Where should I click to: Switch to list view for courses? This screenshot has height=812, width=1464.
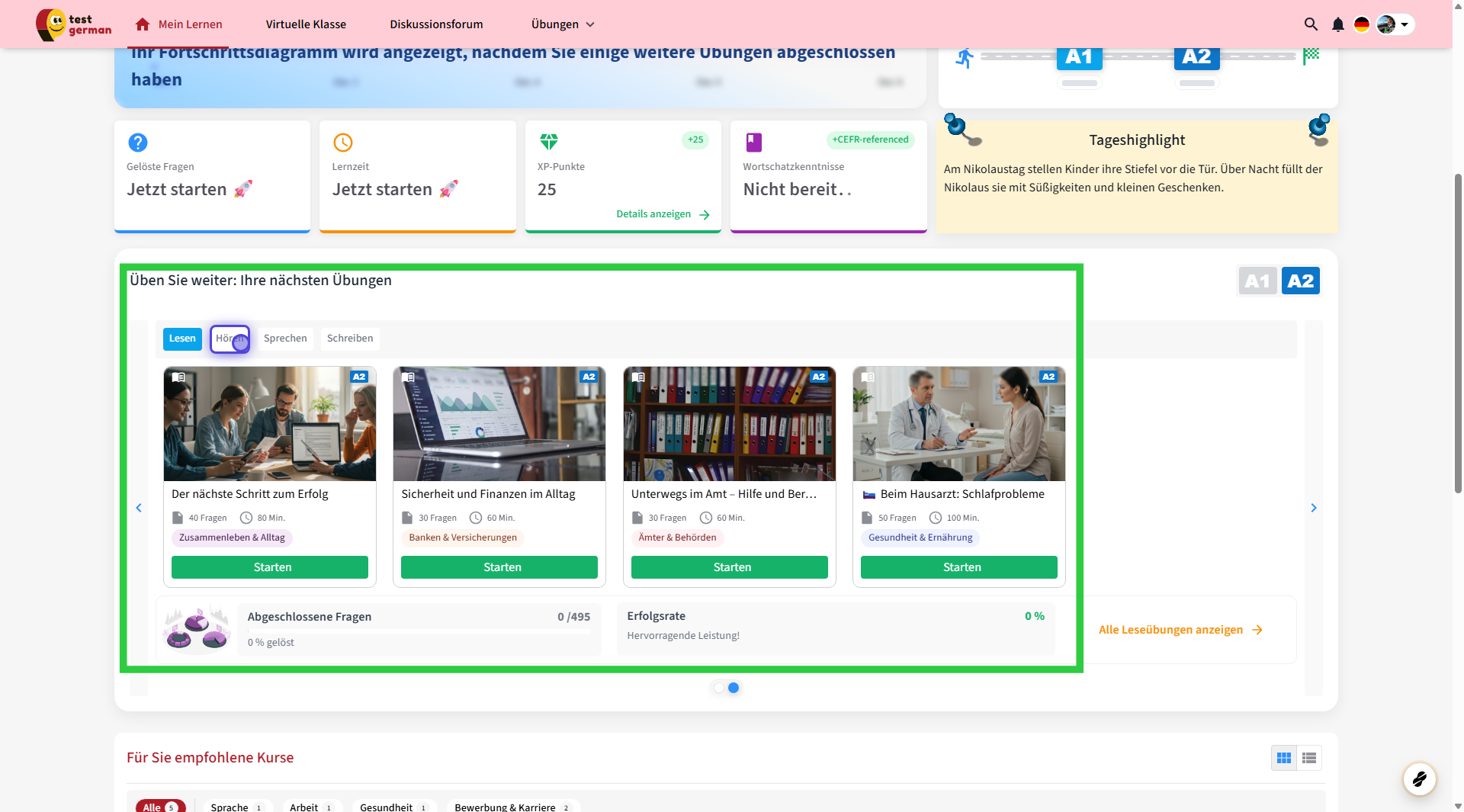click(1309, 758)
